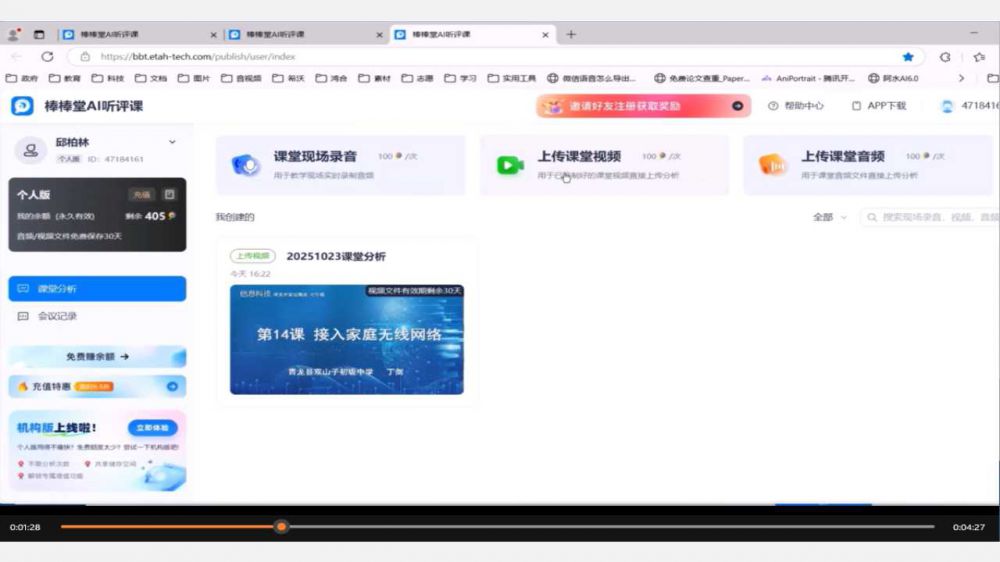
Task: Click the 立即体验 button on 机构版 banner
Action: [x=153, y=427]
